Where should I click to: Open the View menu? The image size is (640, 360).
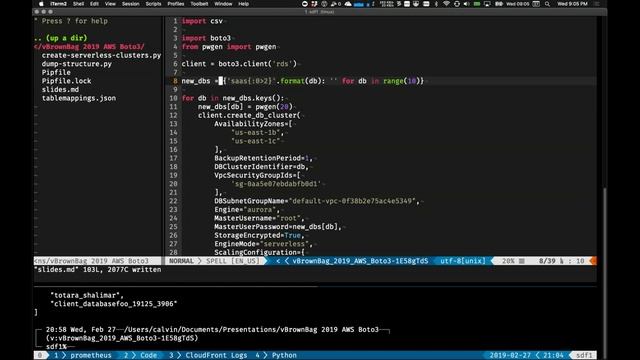point(110,4)
